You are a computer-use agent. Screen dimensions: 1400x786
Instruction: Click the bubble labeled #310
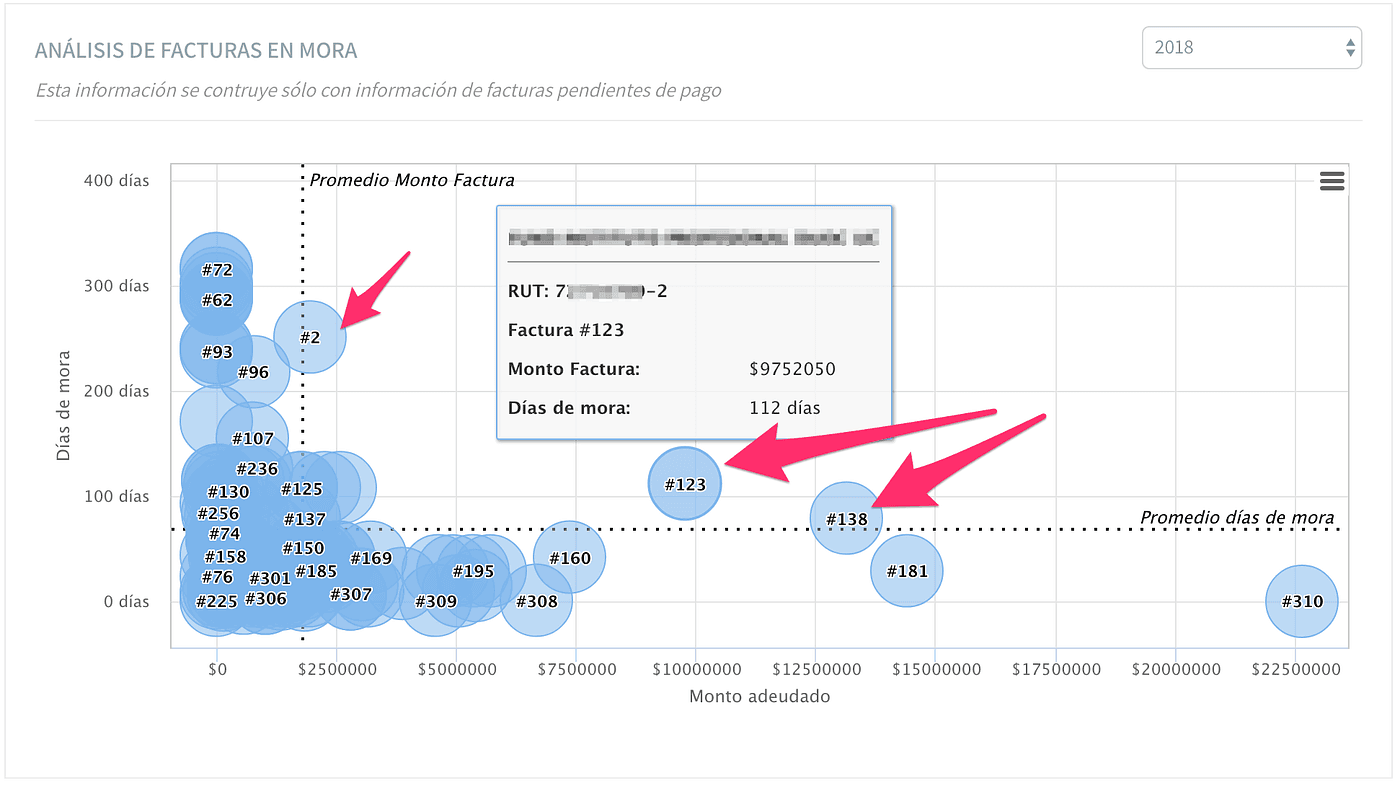click(1302, 601)
